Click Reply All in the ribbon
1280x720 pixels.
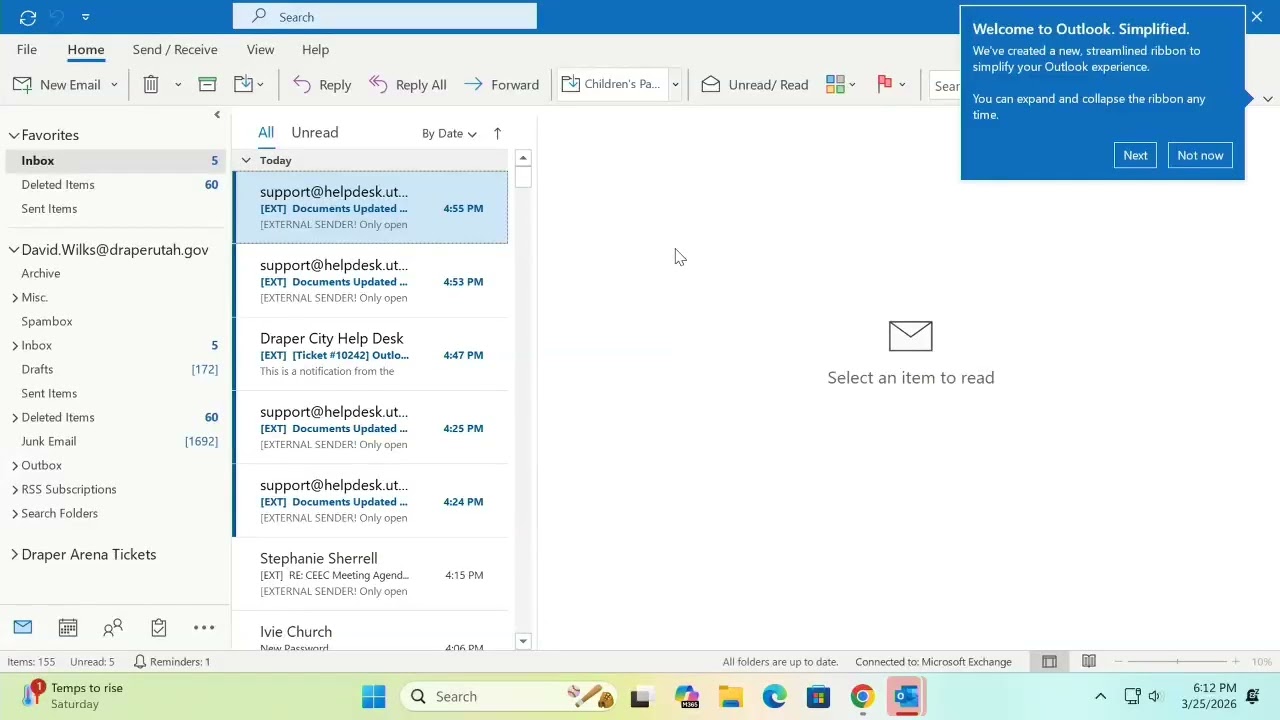(407, 85)
